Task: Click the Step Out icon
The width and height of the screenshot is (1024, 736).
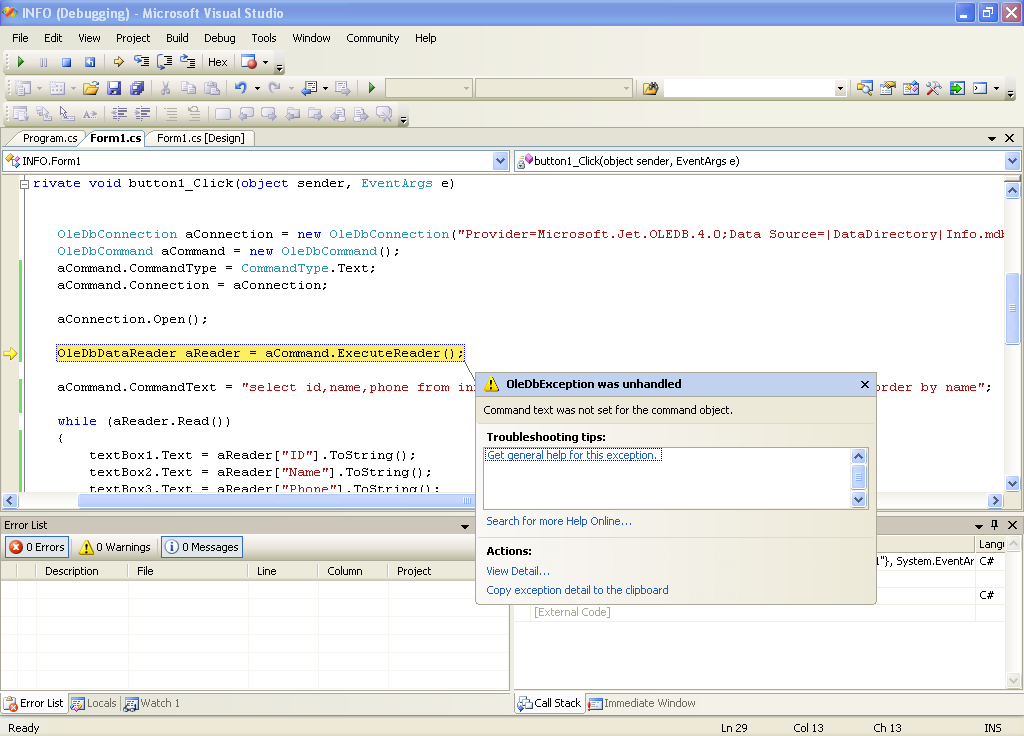Action: [188, 62]
